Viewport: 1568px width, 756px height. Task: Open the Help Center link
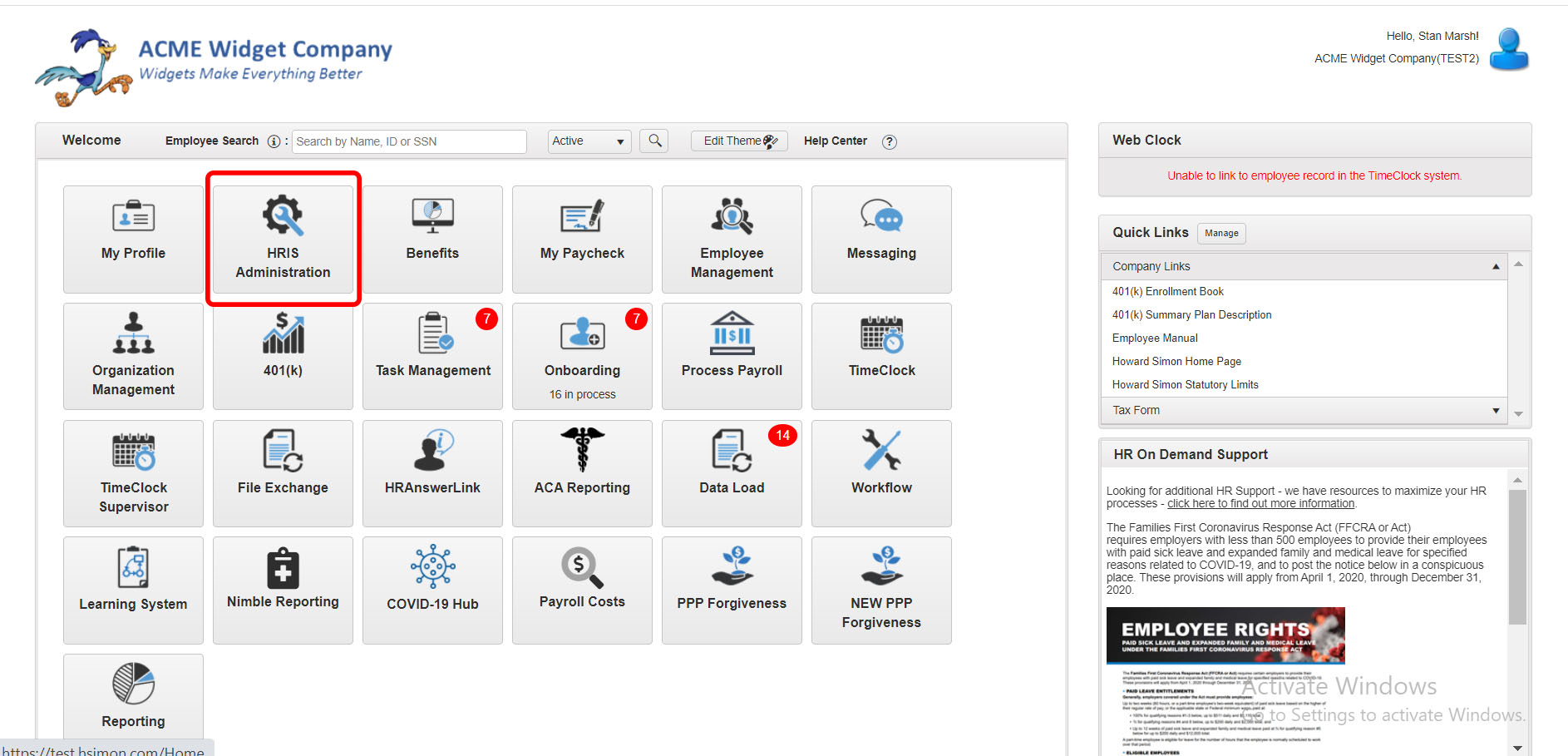click(x=835, y=141)
